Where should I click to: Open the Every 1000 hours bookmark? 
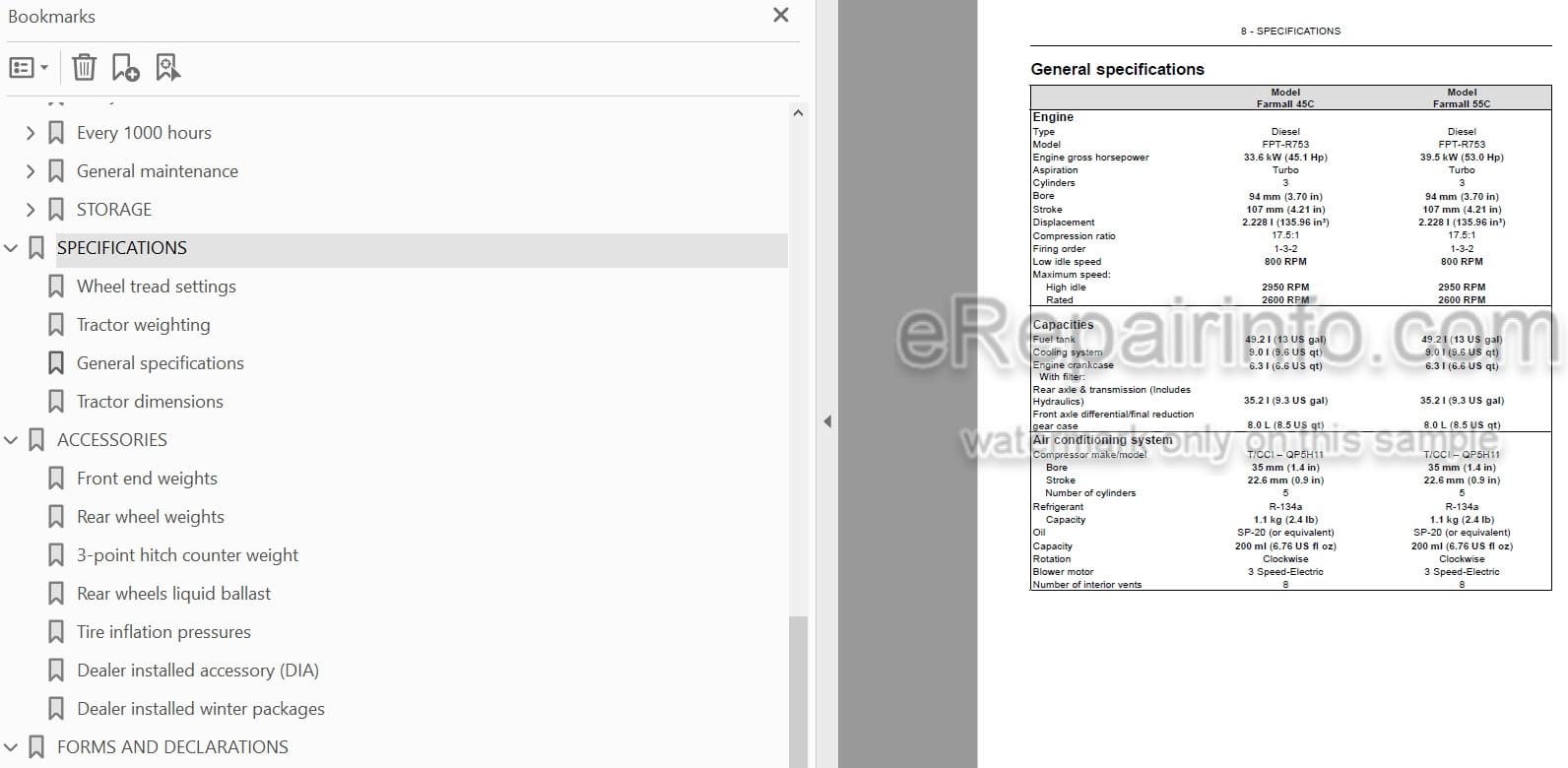[144, 133]
